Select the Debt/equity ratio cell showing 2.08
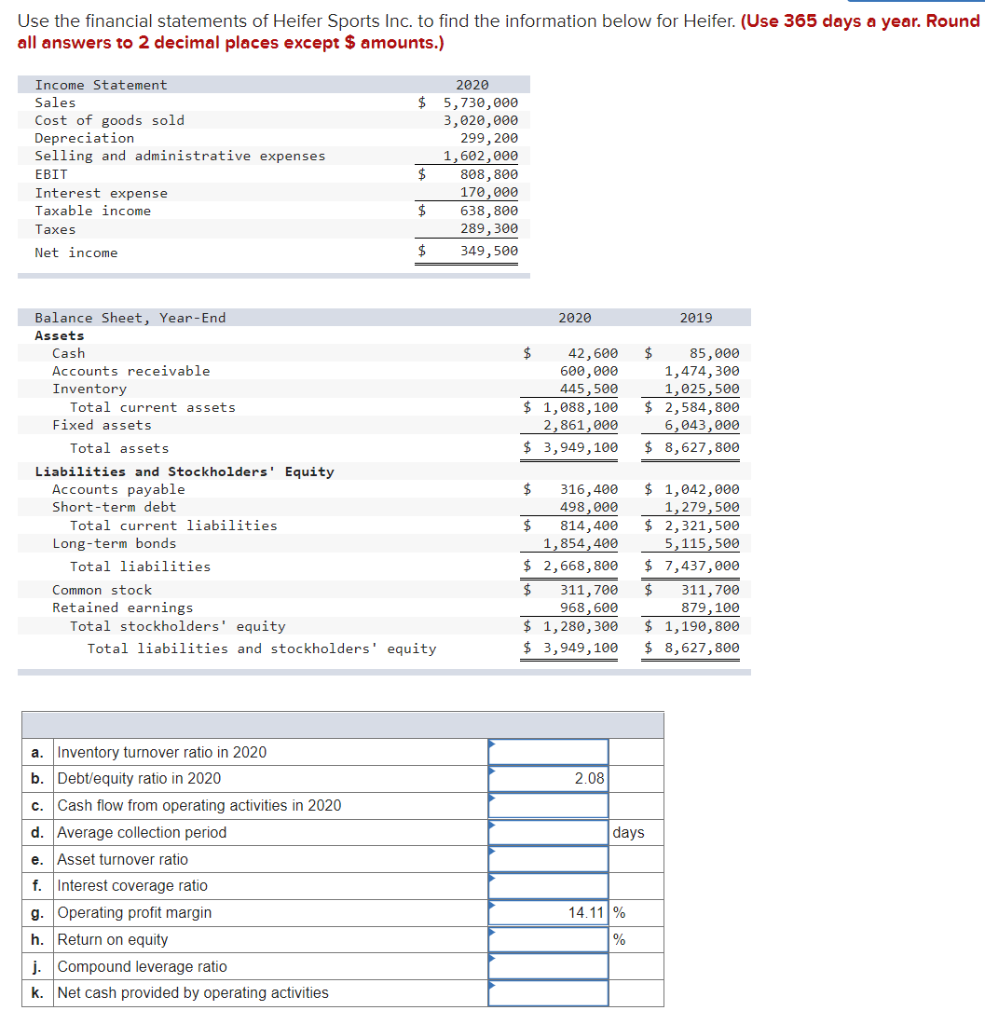The width and height of the screenshot is (985, 1024). point(549,778)
